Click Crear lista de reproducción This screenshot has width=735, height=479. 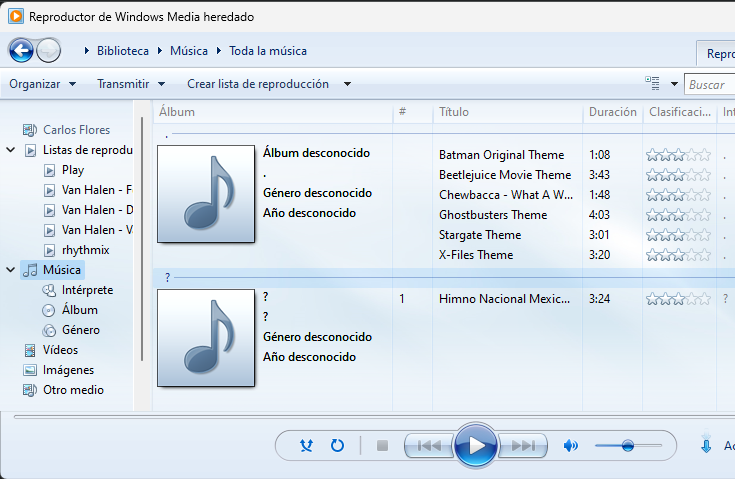tap(258, 84)
